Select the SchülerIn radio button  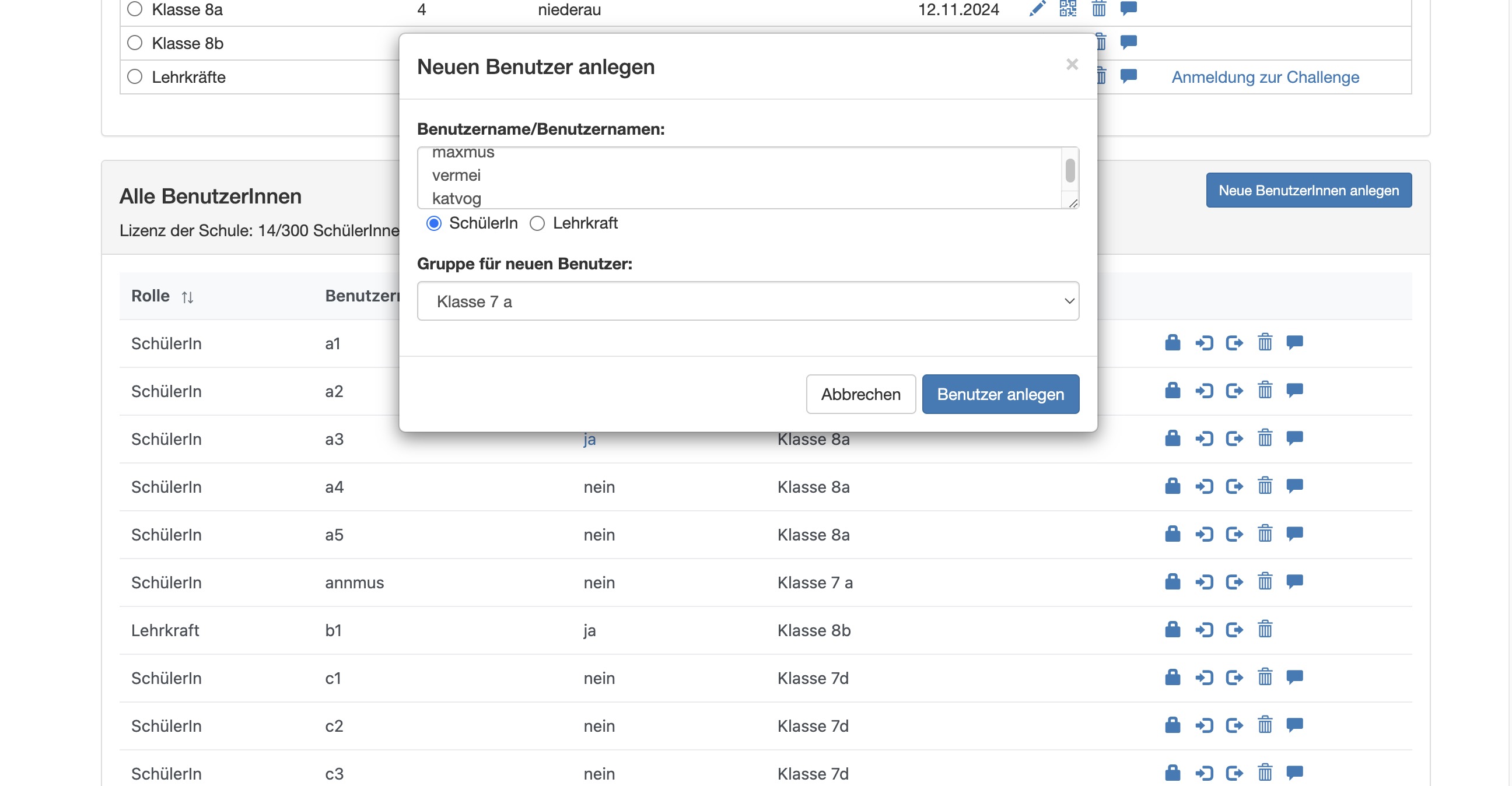tap(435, 223)
